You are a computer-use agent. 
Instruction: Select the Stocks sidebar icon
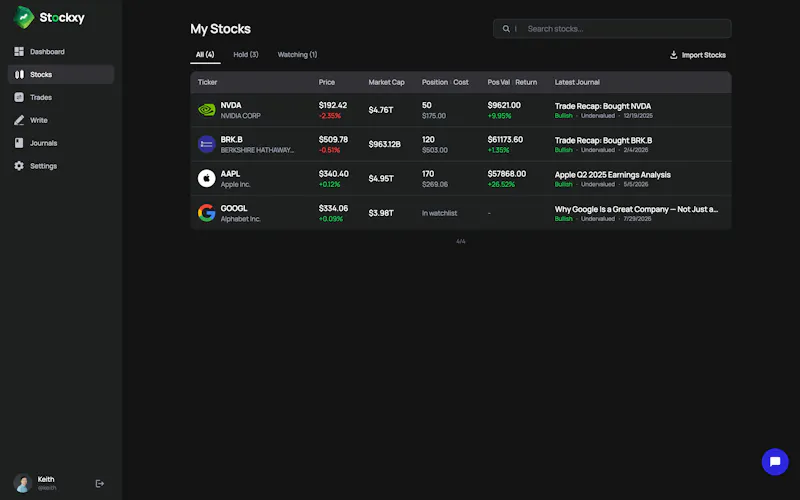[x=19, y=74]
